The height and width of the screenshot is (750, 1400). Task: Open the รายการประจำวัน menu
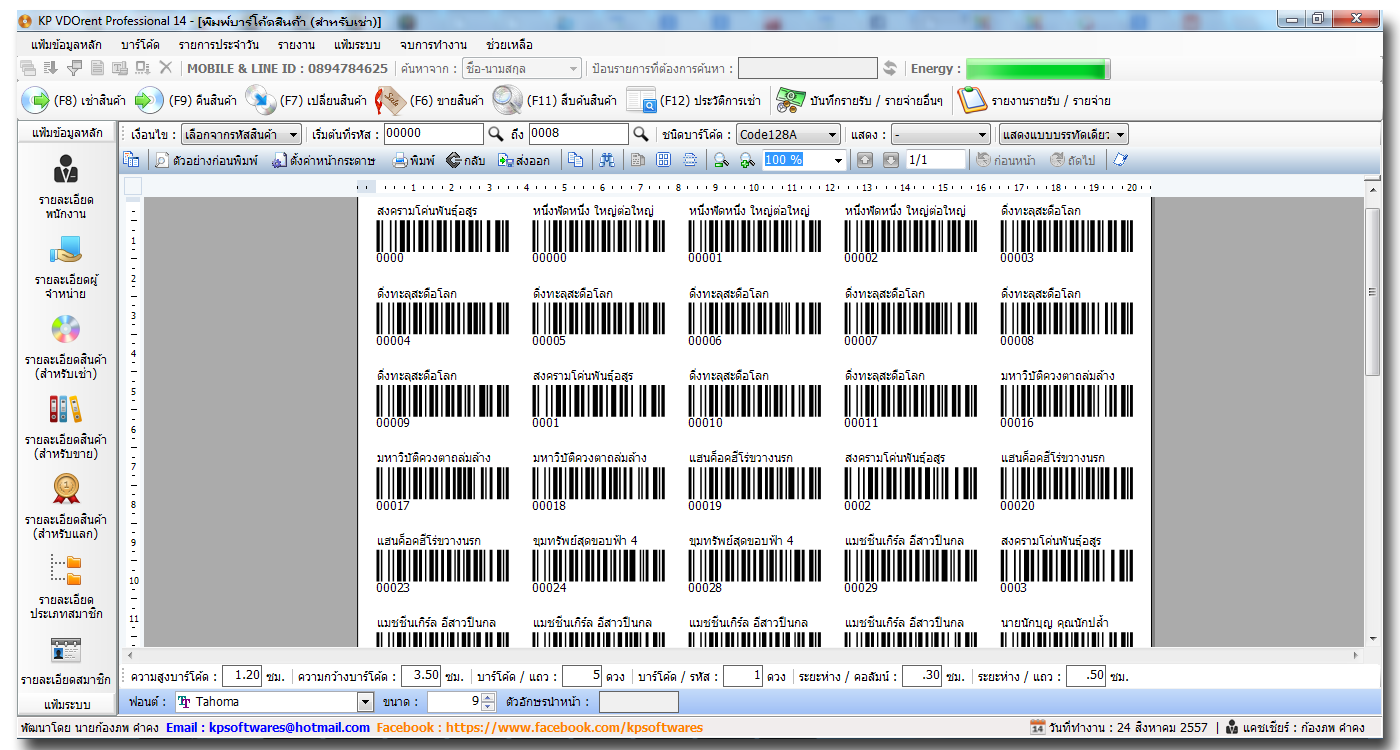(x=218, y=44)
